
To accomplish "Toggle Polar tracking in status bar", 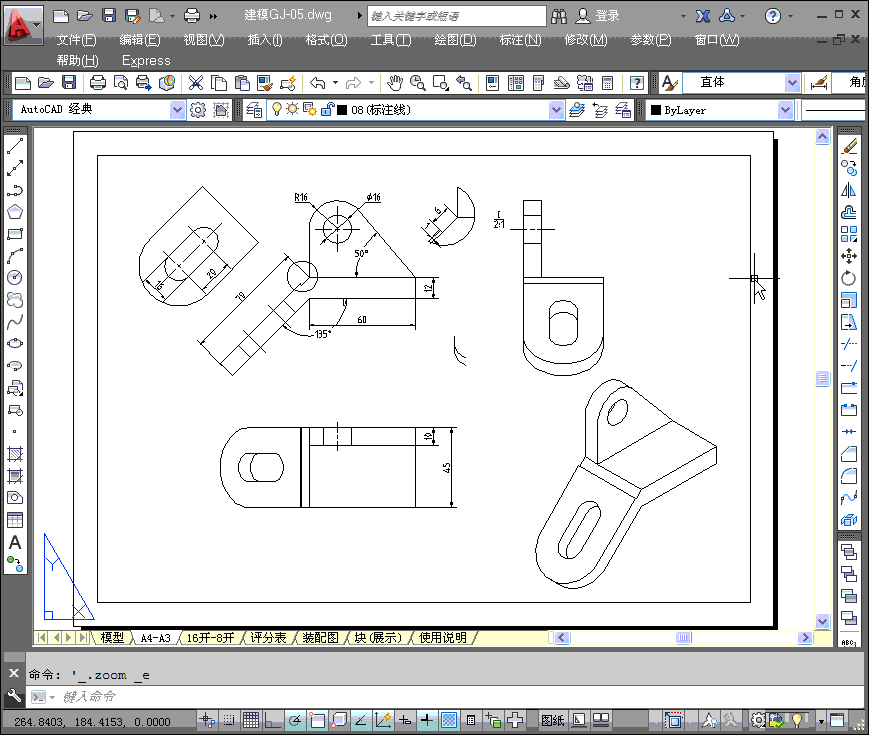I will [295, 720].
